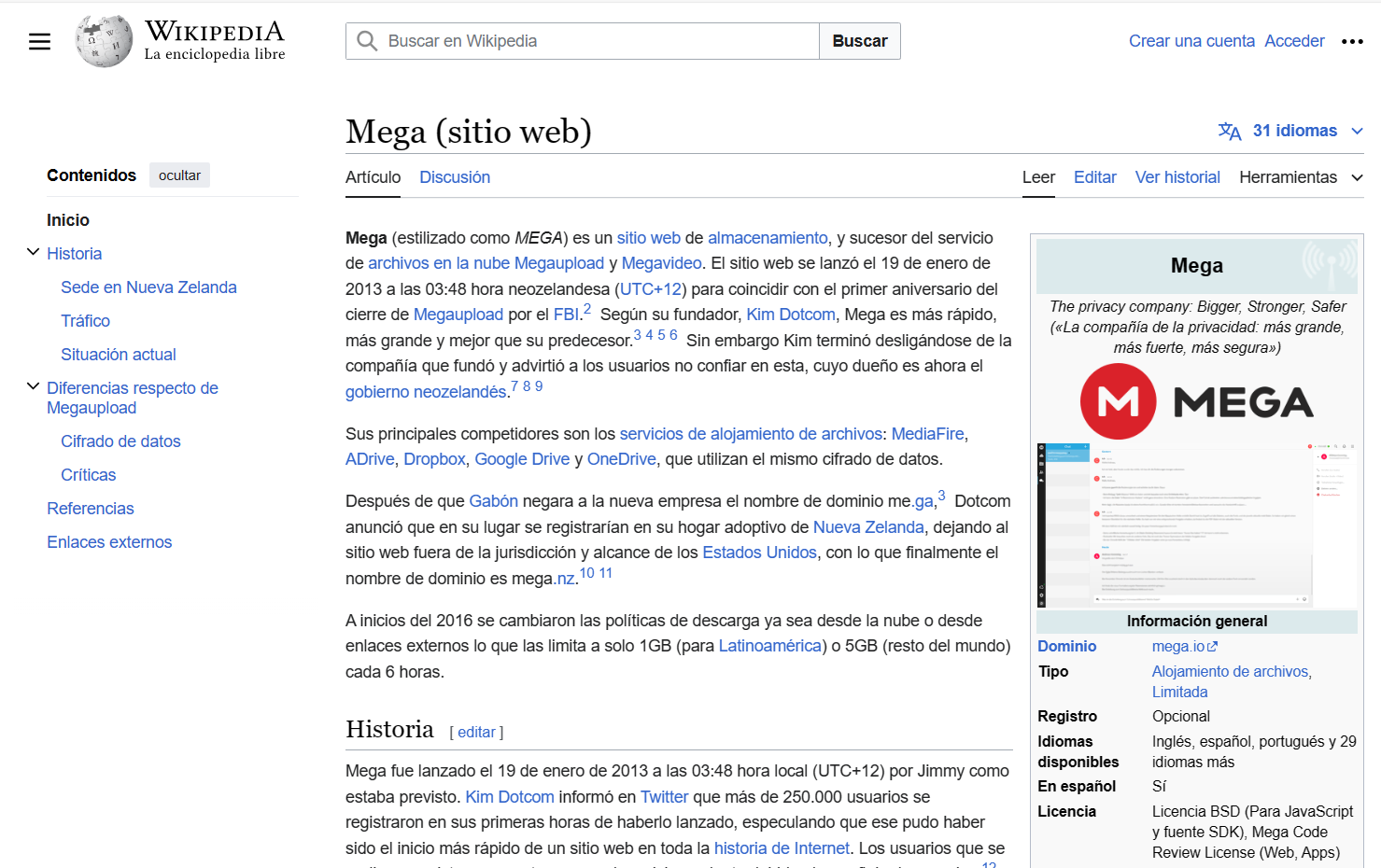
Task: Jump to Críticas section
Action: (88, 475)
